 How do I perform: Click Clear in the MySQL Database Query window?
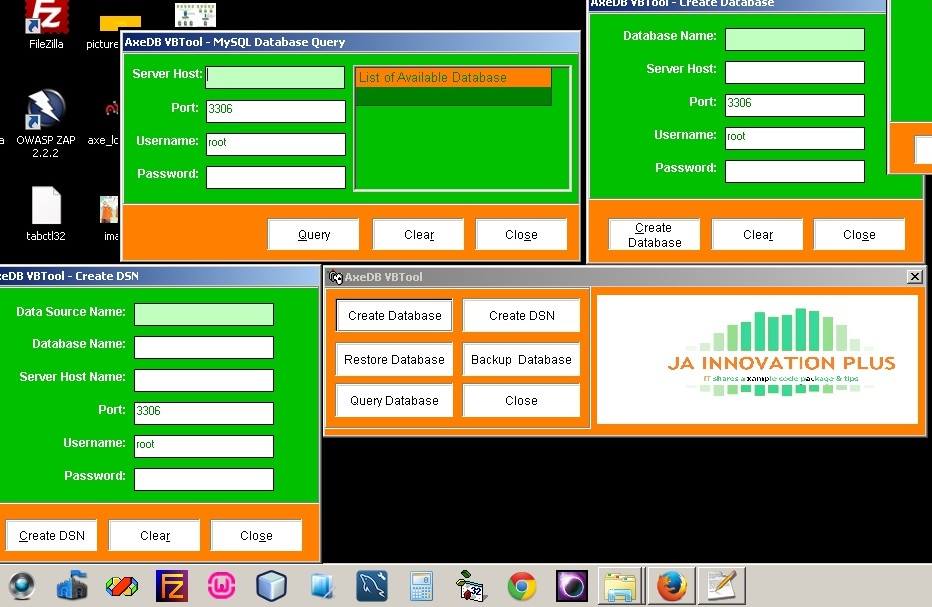[418, 234]
